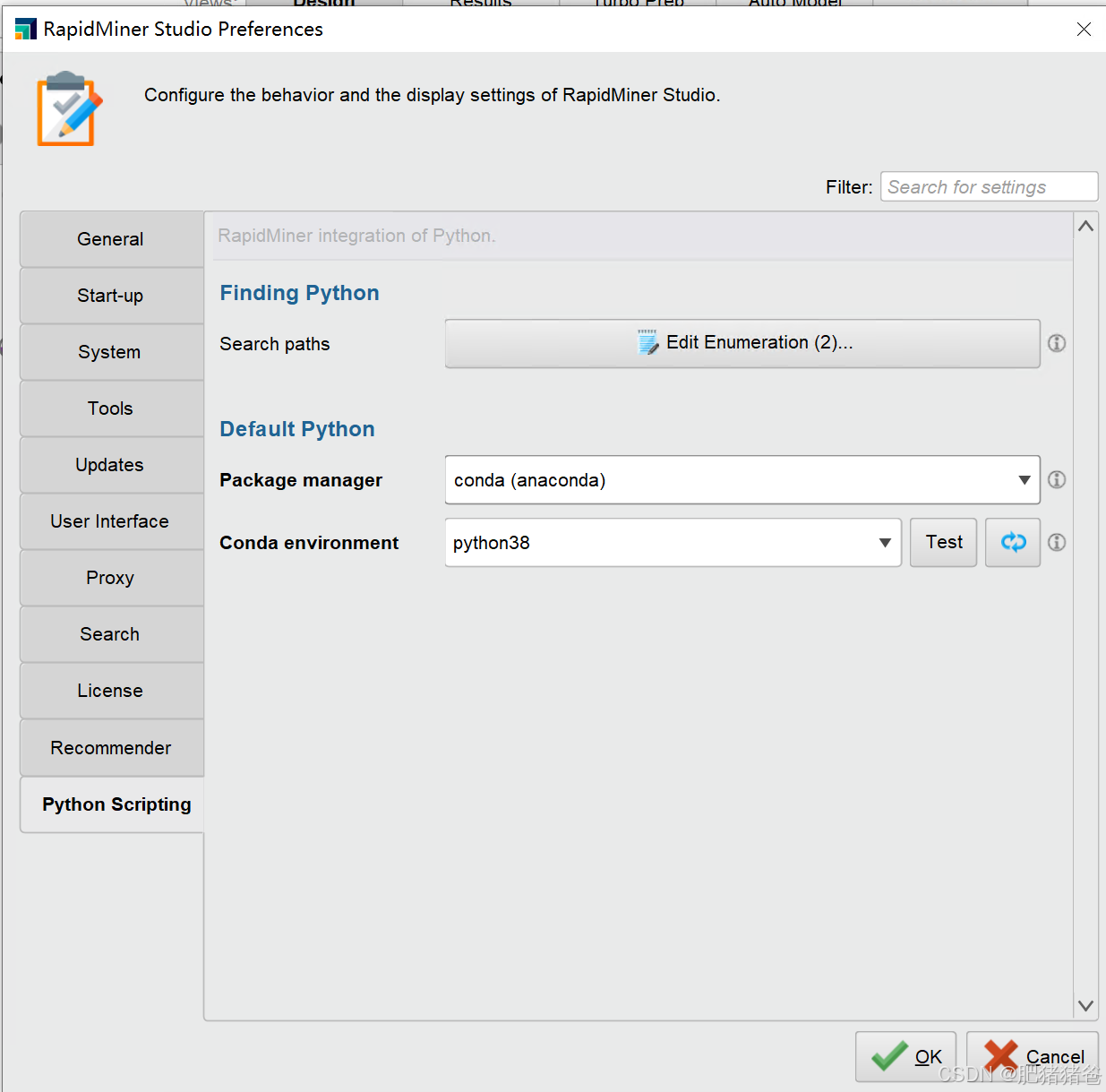Screen dimensions: 1106x1092
Task: Click the document icon on Edit Enumeration button
Action: 647,342
